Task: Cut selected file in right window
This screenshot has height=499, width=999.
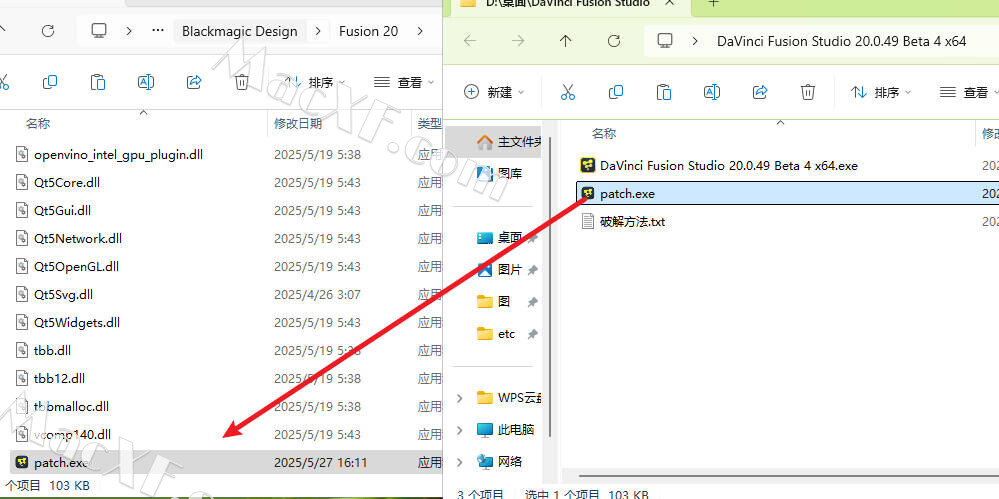Action: pos(568,92)
